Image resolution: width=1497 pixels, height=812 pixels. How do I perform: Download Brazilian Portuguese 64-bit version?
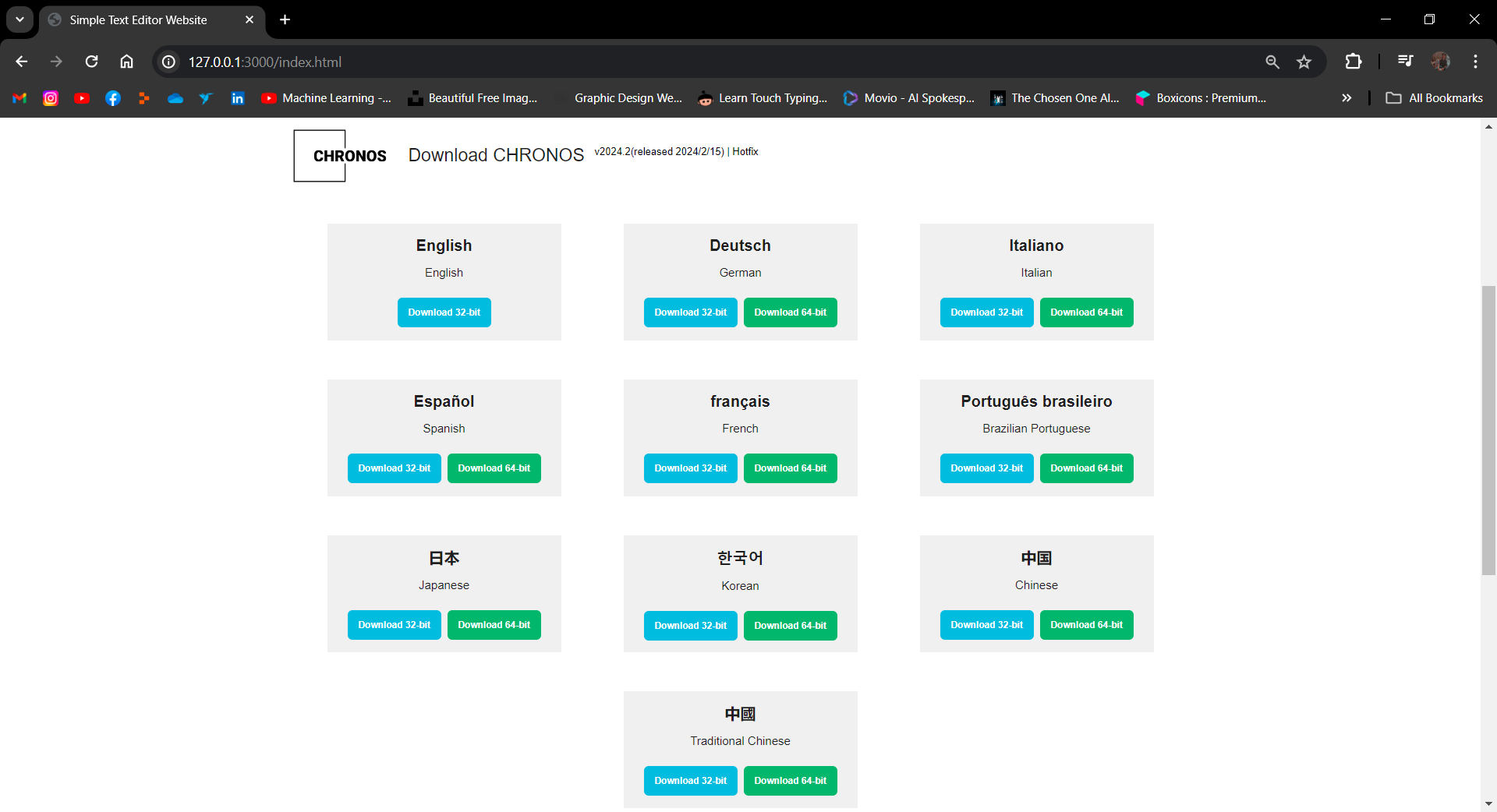pos(1087,468)
